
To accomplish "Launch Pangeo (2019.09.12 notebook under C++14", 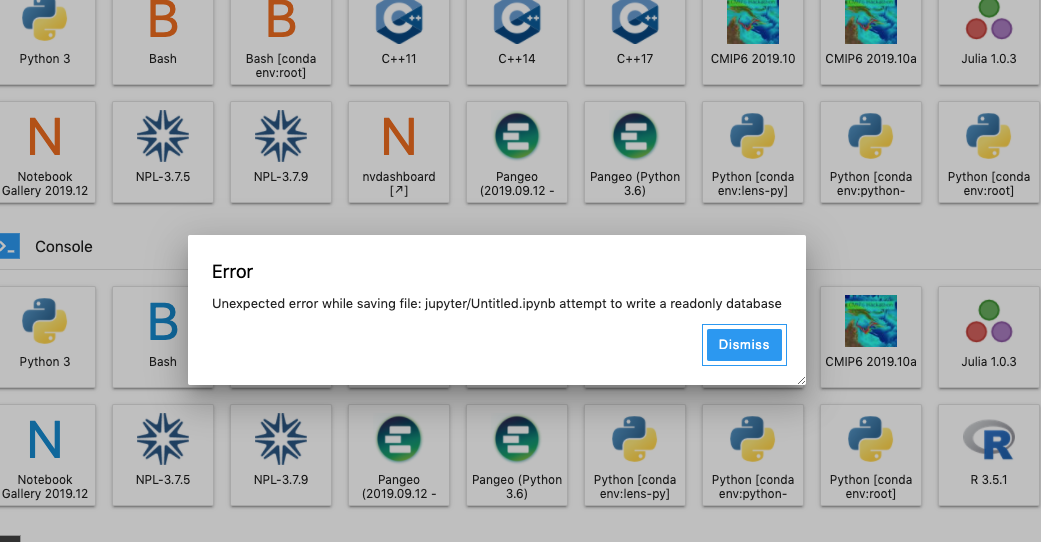I will [517, 152].
